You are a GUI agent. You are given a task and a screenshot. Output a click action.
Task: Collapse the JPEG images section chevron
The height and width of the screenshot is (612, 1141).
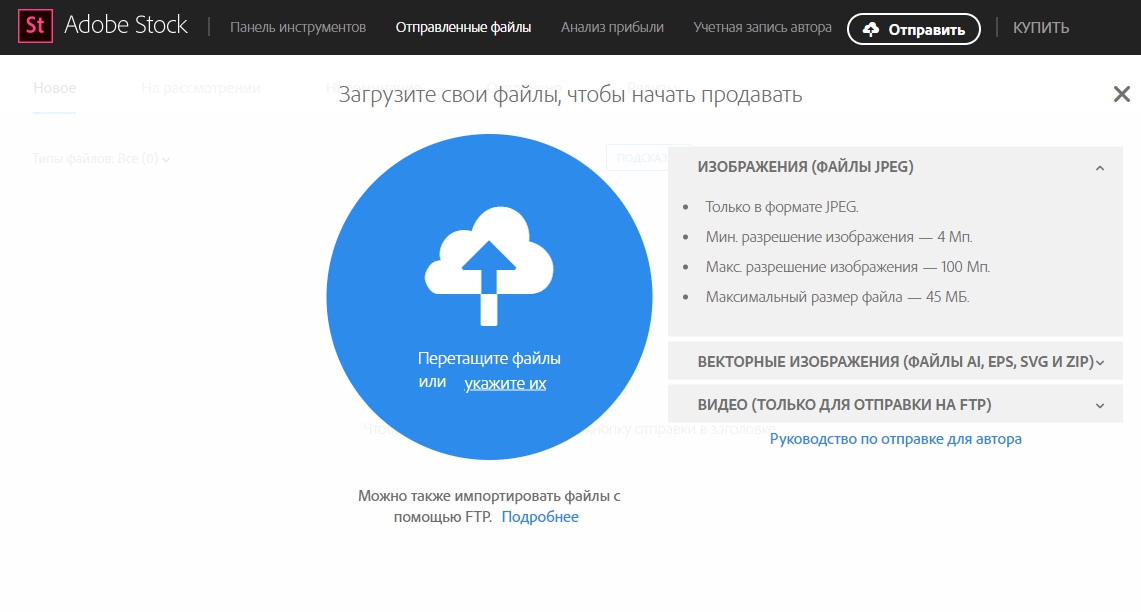pos(1099,168)
